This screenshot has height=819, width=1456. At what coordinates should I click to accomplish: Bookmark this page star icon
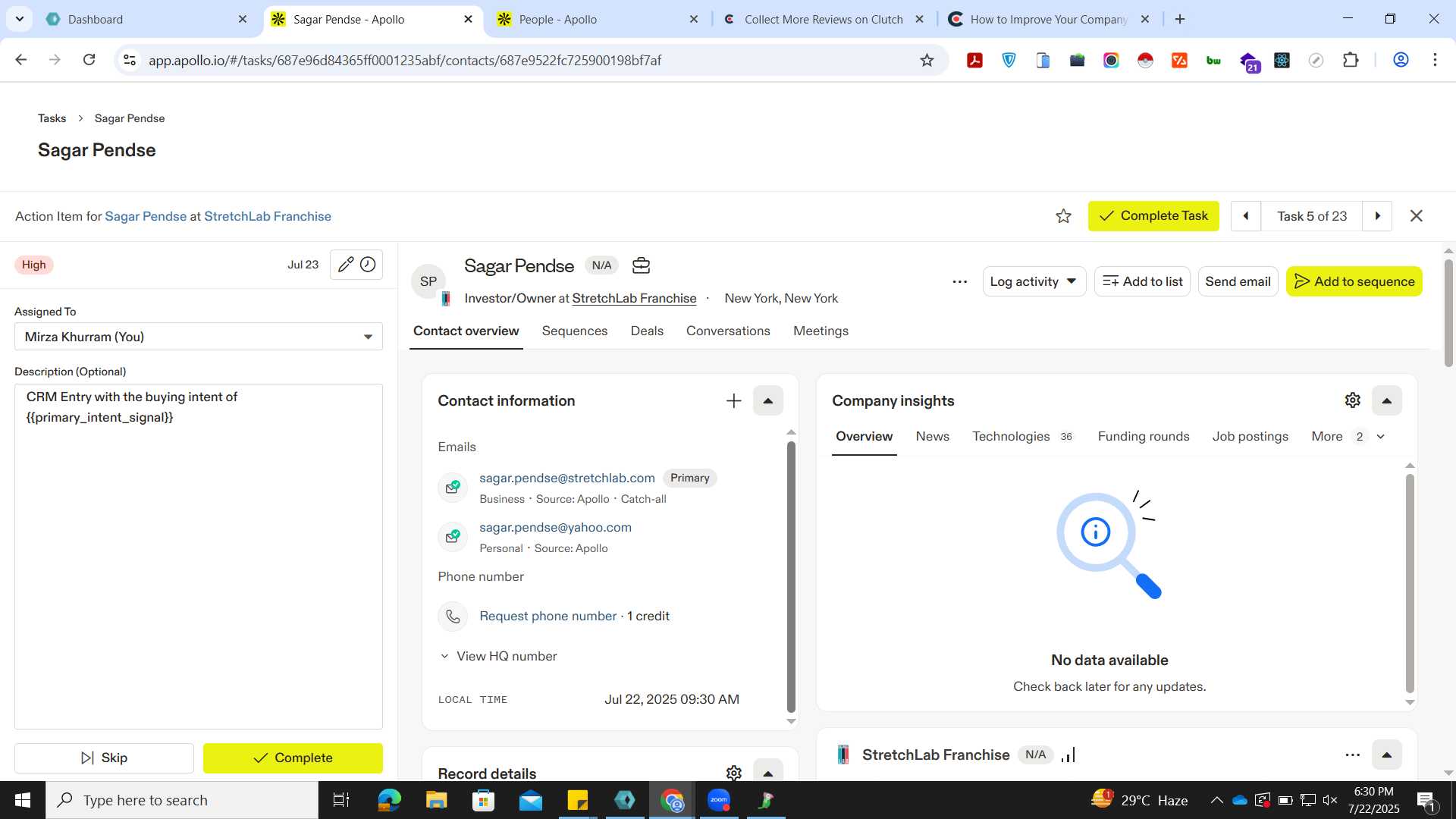point(927,60)
